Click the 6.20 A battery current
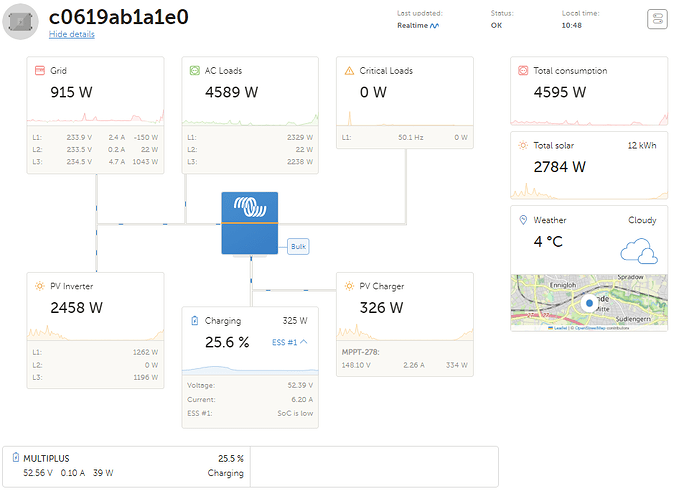Viewport: 674px width, 499px height. 302,400
